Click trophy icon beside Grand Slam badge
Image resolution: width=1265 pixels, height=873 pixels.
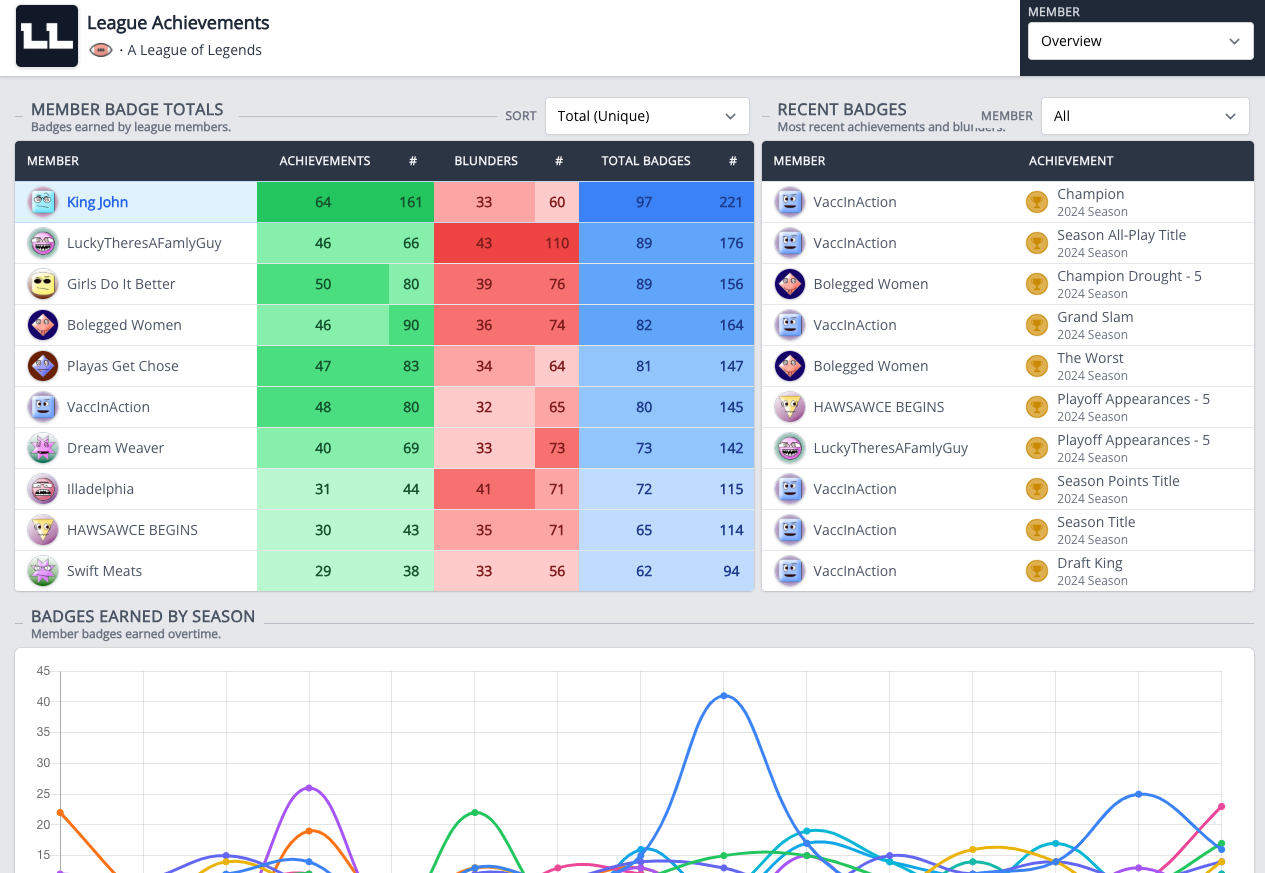tap(1037, 325)
